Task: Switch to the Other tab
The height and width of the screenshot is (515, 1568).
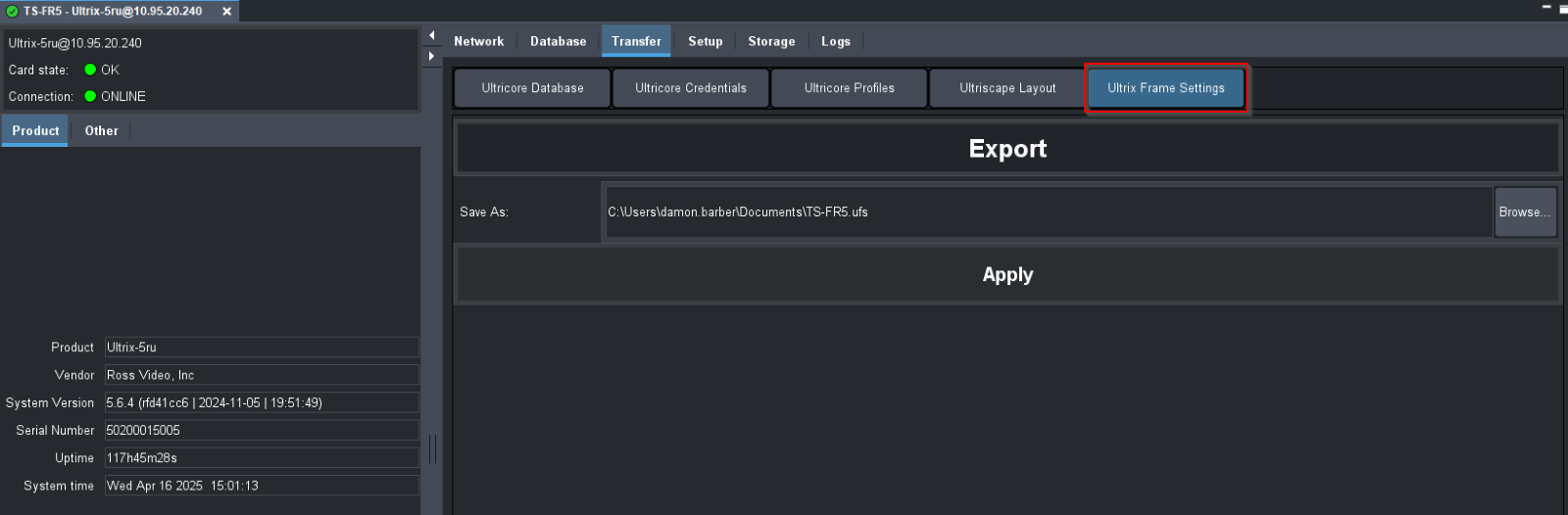Action: (101, 131)
